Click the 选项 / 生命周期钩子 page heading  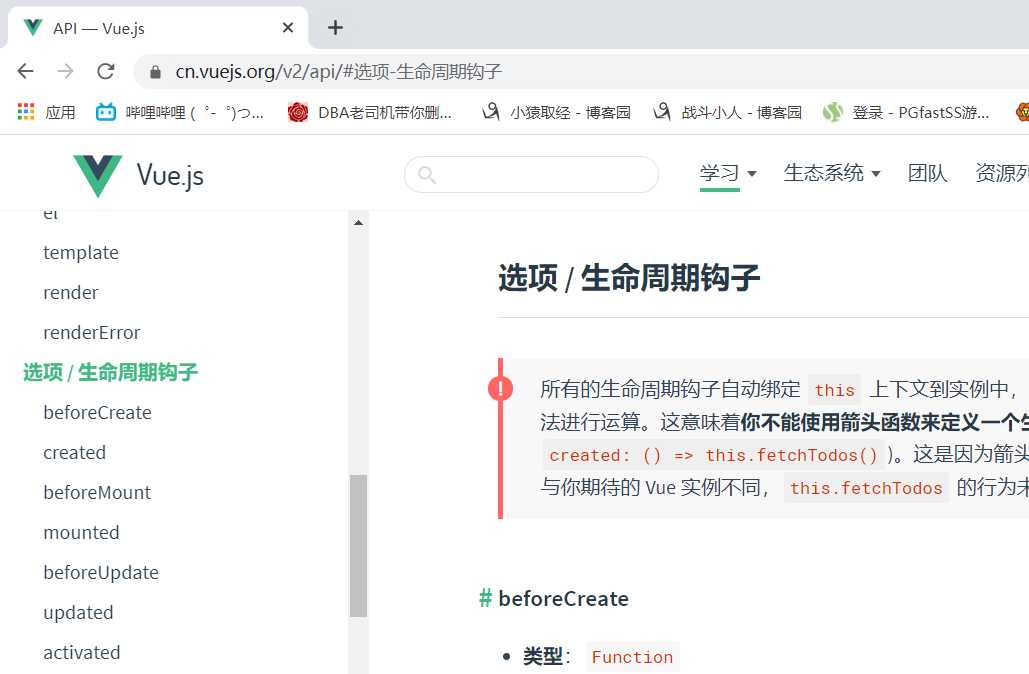coord(629,278)
